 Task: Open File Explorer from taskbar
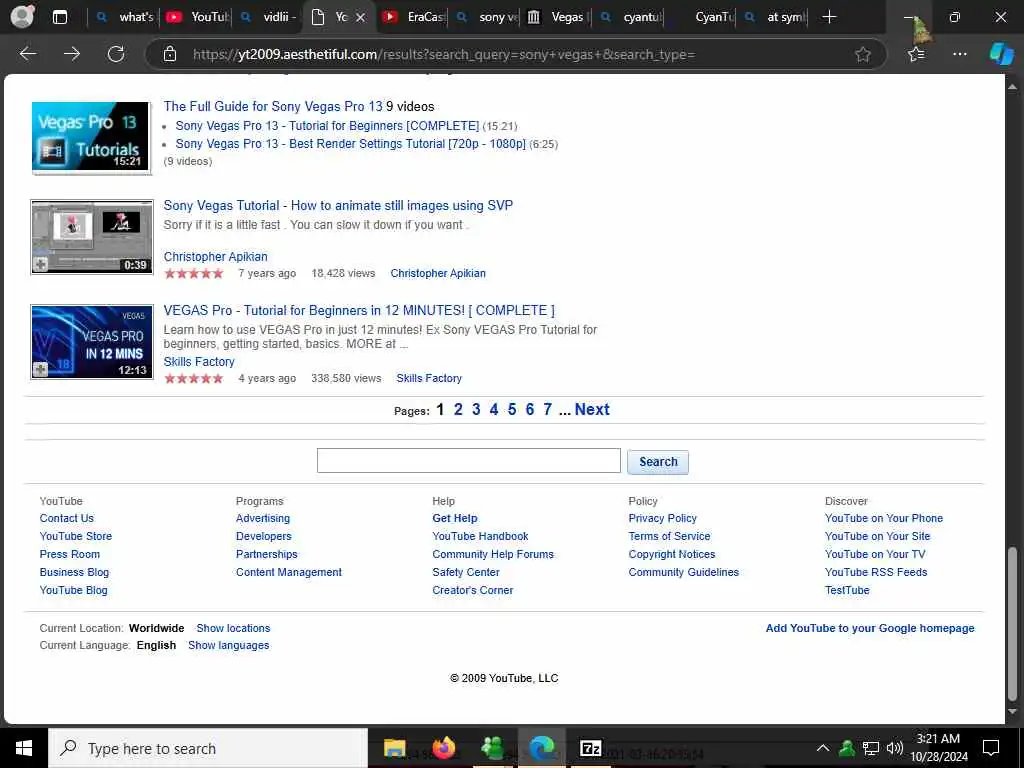394,748
